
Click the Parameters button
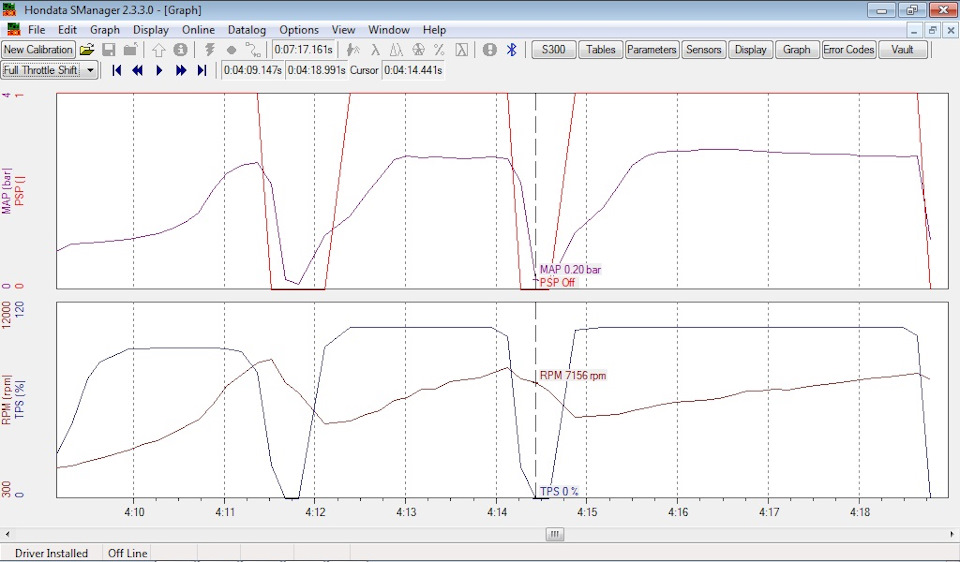tap(651, 50)
